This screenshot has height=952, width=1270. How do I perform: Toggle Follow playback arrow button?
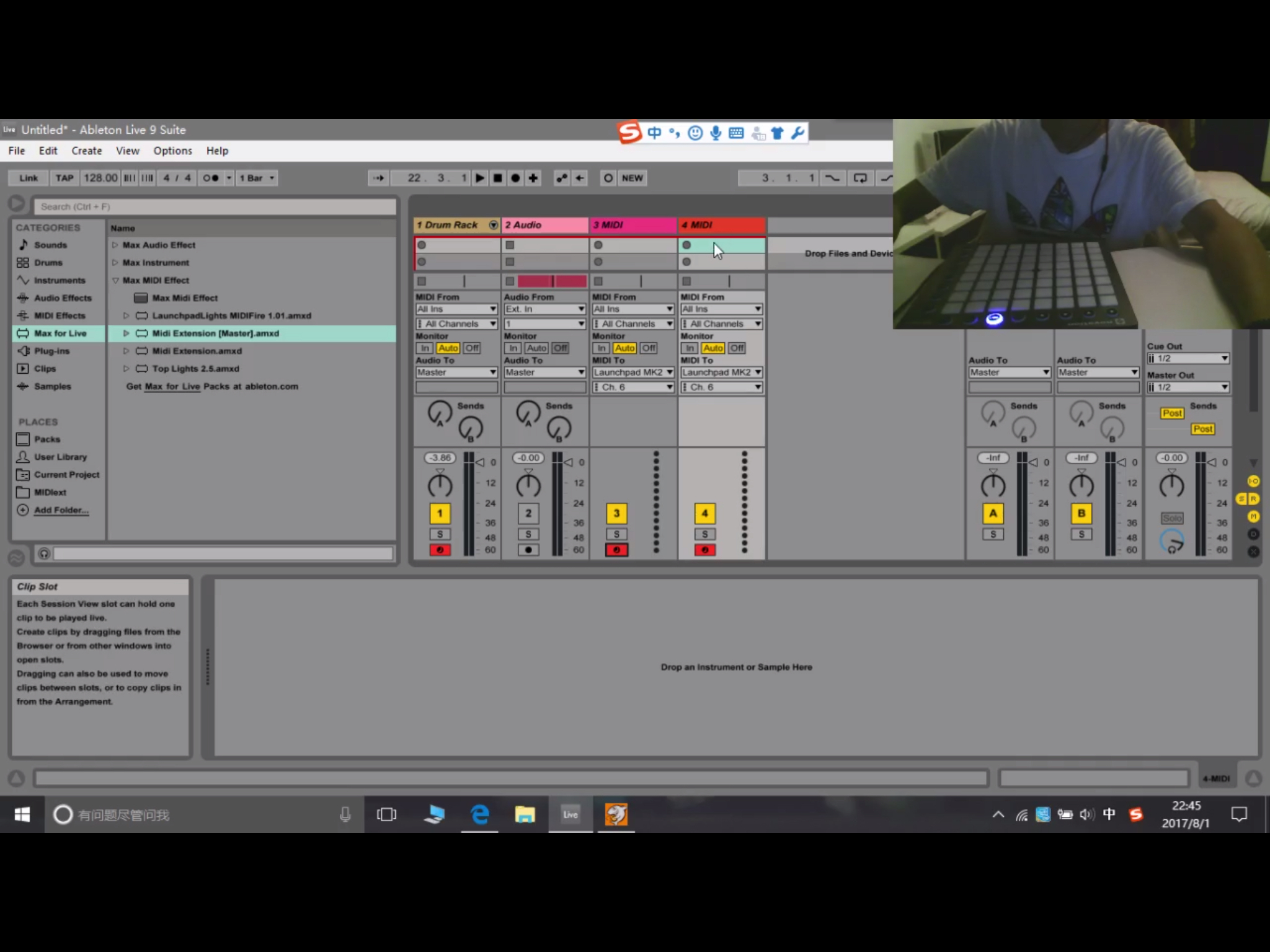tap(378, 178)
